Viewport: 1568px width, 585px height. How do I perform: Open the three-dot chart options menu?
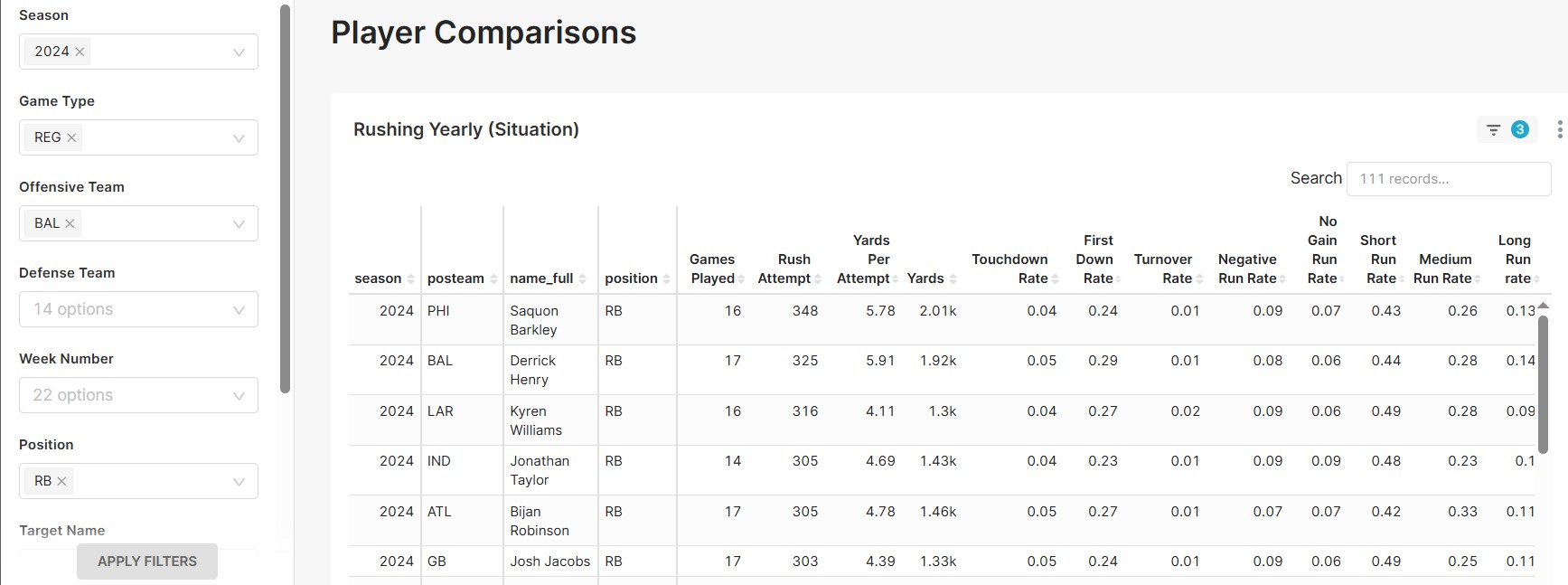coord(1560,130)
